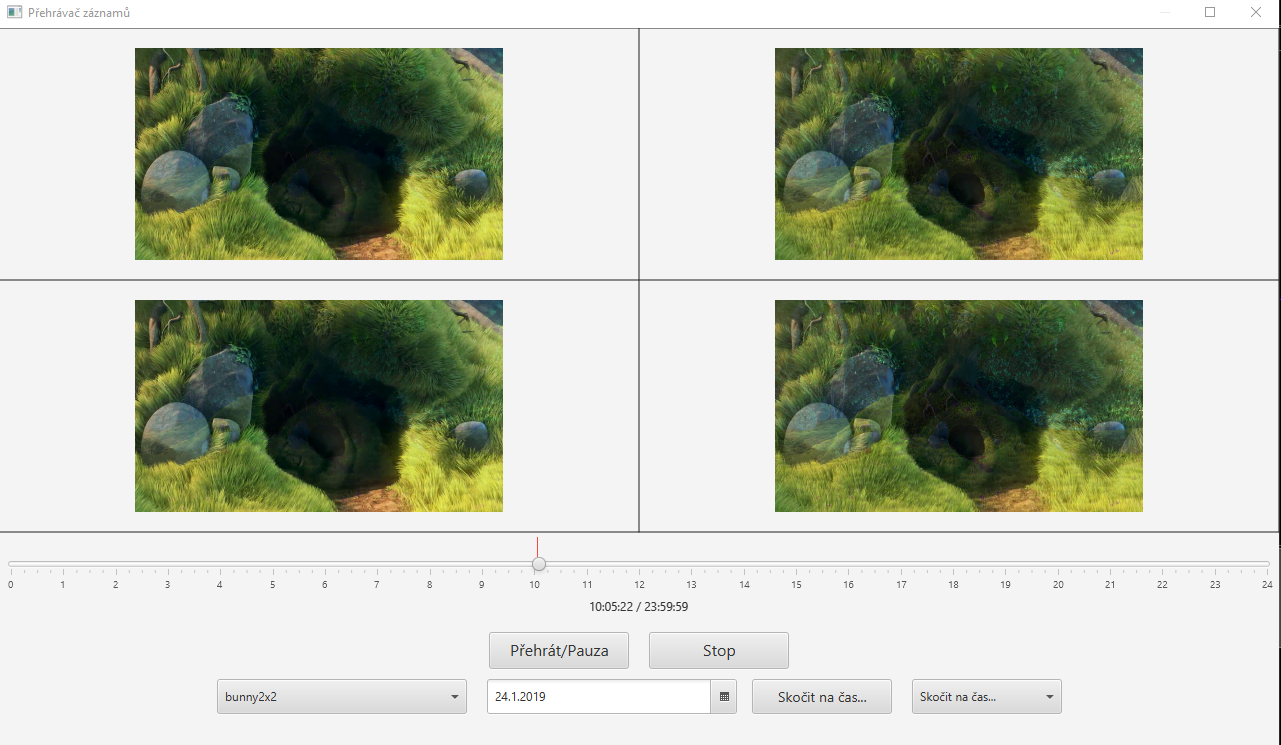Seek to hour 22 on the timeline
The width and height of the screenshot is (1281, 745).
1162,564
